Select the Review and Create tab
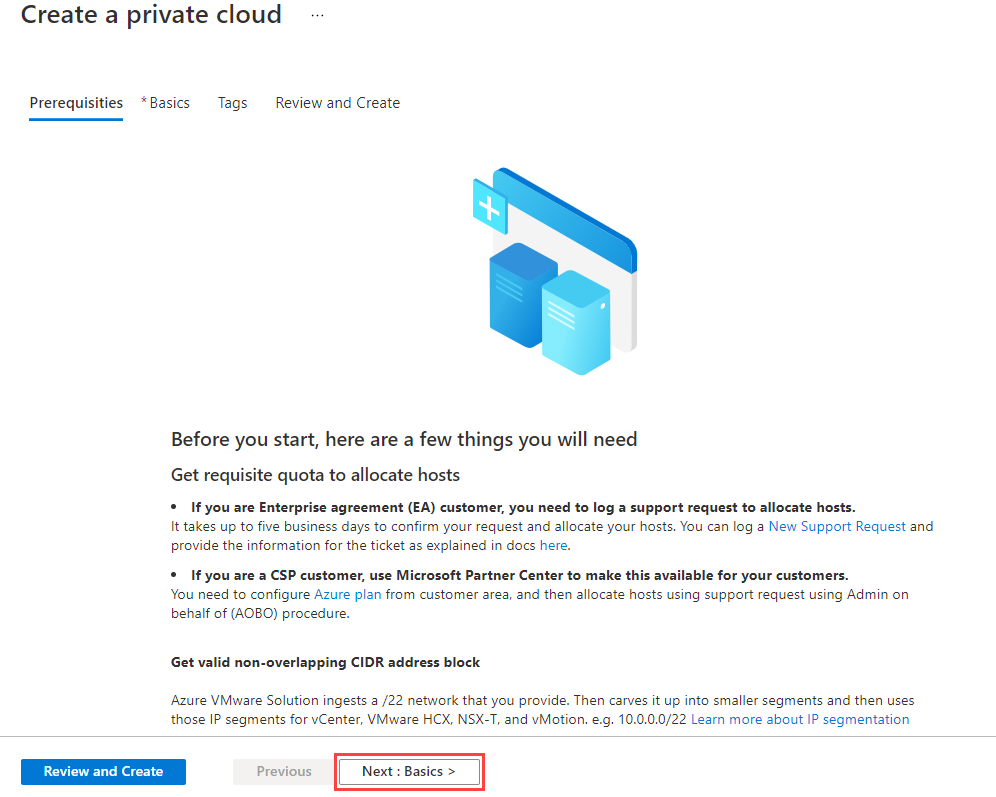Viewport: 996px width, 797px height. (x=337, y=103)
